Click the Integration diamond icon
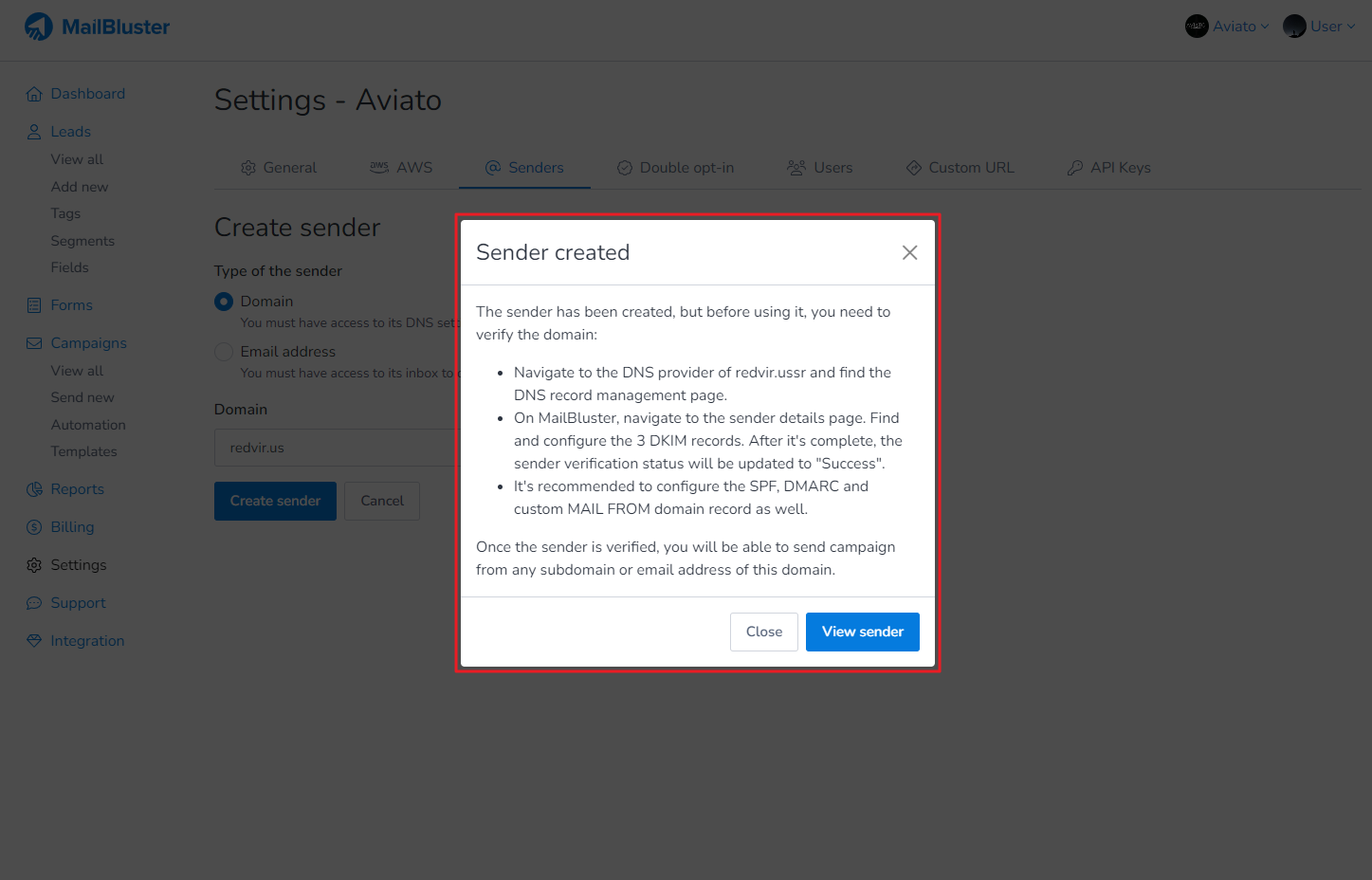Viewport: 1372px width, 880px height. coord(34,641)
